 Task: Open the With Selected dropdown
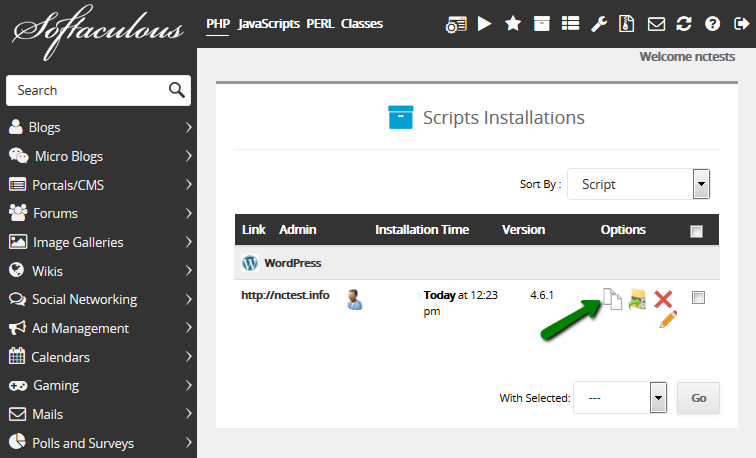622,397
